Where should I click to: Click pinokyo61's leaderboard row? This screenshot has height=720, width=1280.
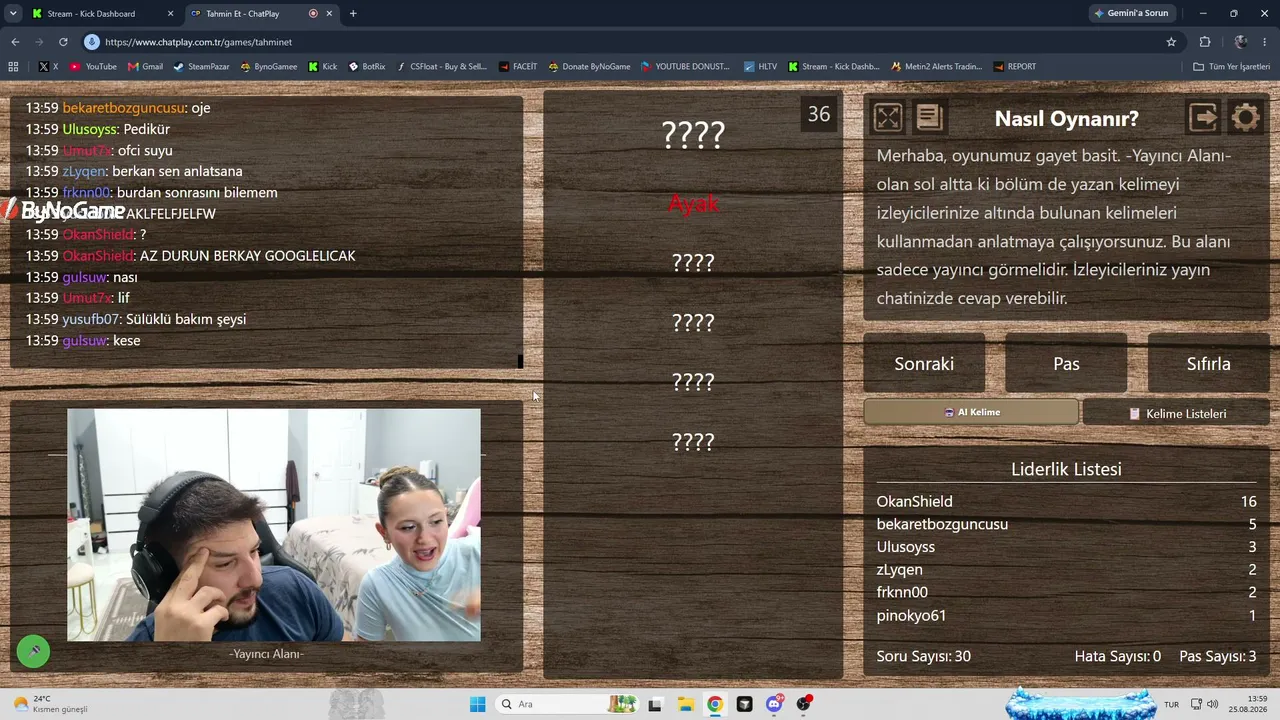(x=1066, y=615)
